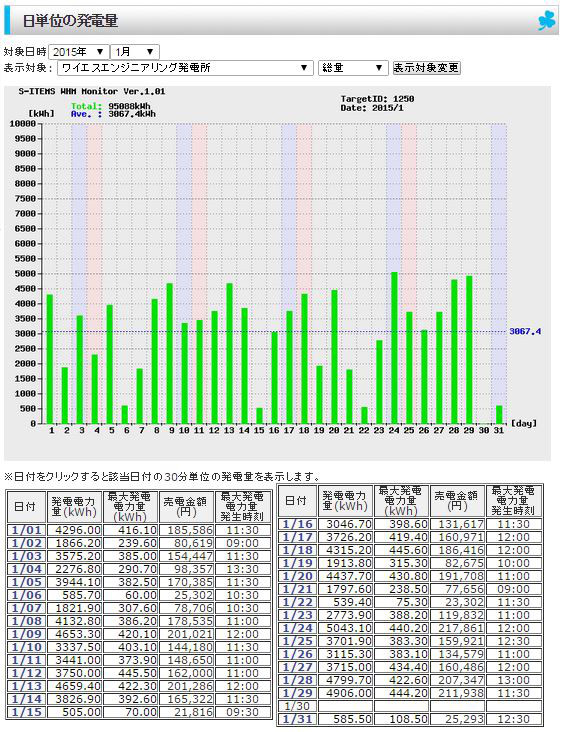This screenshot has width=565, height=732.
Task: Open the 1/27 date link
Action: click(x=297, y=667)
